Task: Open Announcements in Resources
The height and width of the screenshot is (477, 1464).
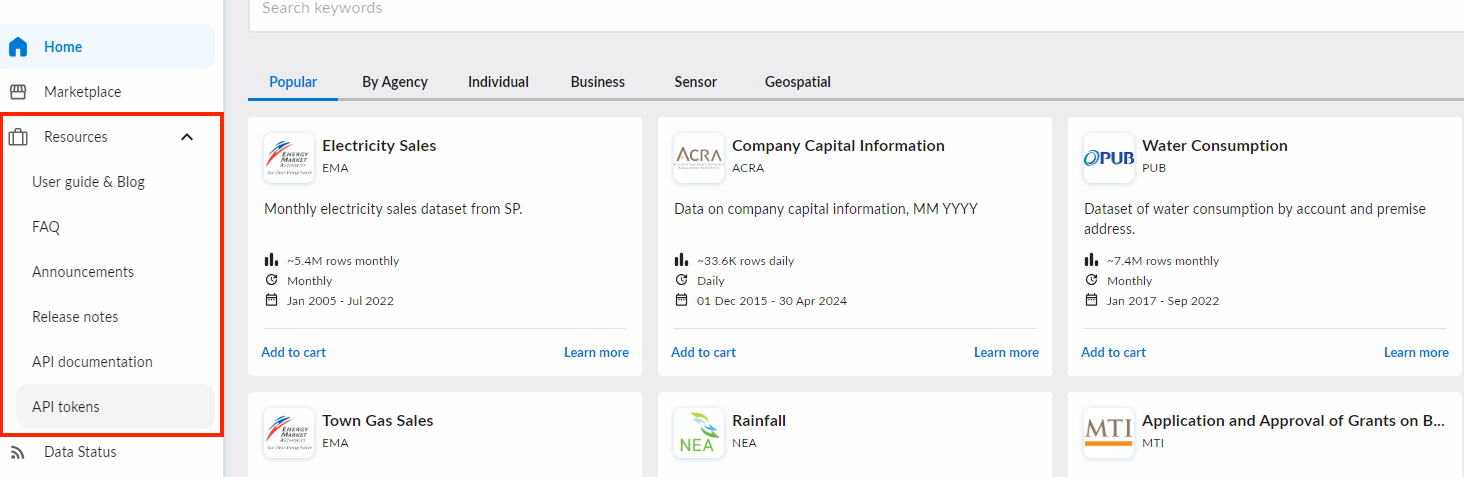Action: (x=116, y=272)
